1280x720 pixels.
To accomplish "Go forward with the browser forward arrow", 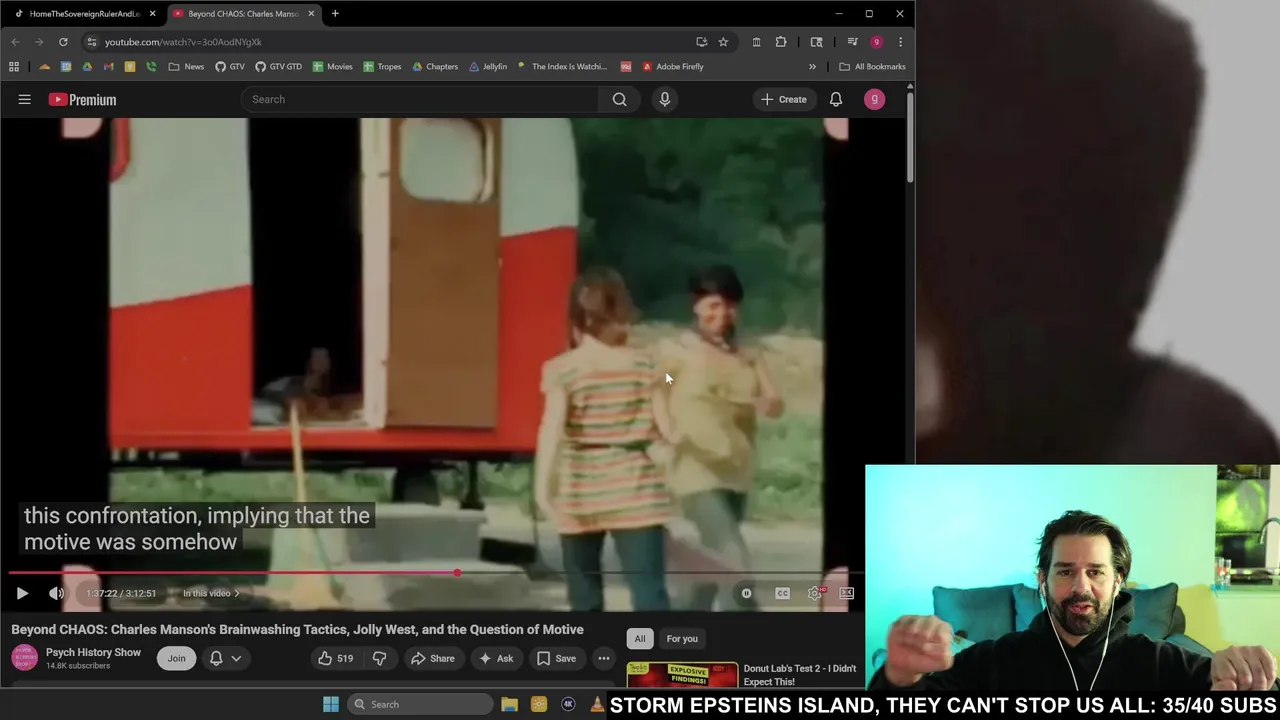I will (x=39, y=42).
